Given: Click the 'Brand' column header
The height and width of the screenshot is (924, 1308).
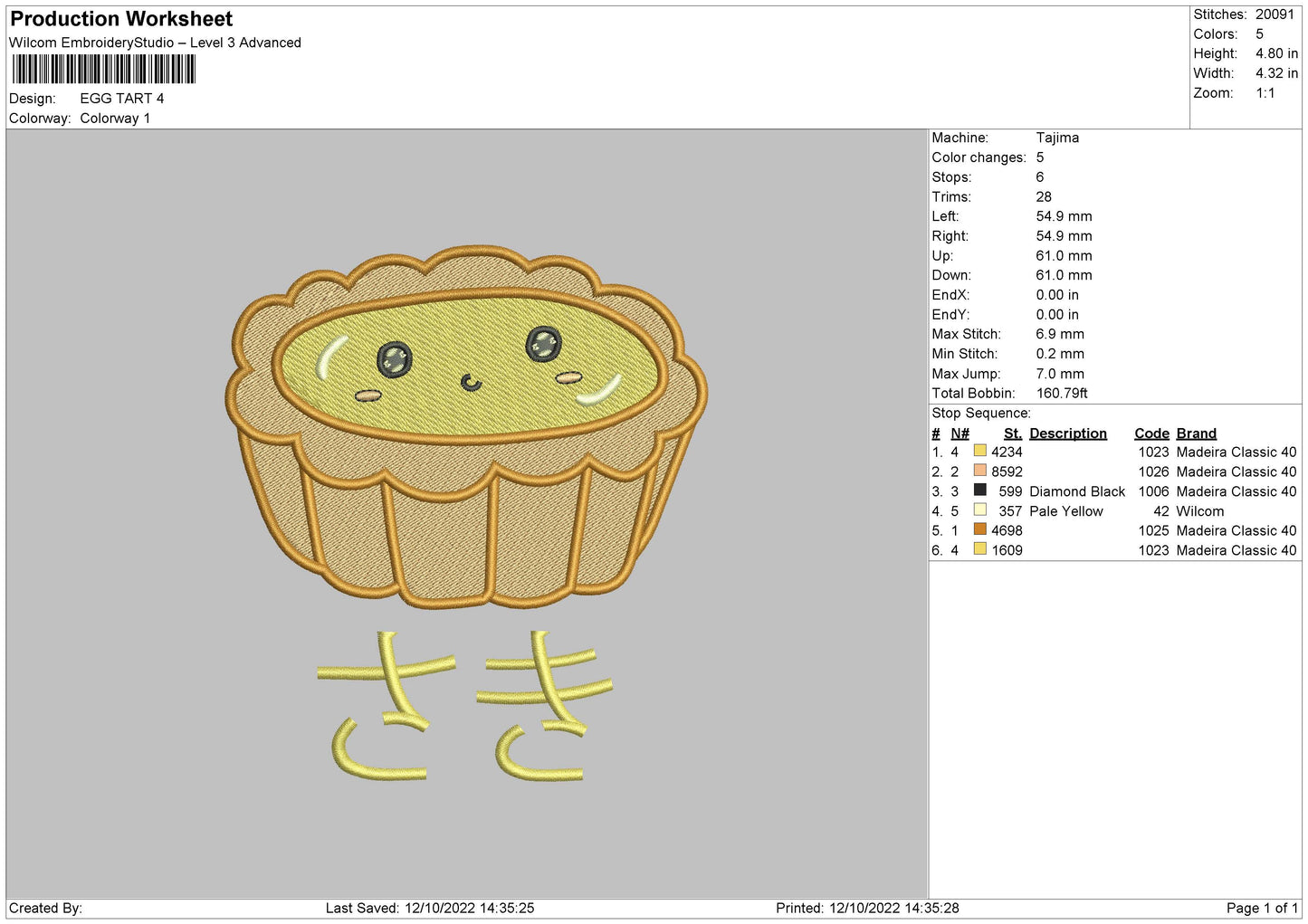Looking at the screenshot, I should [x=1197, y=433].
